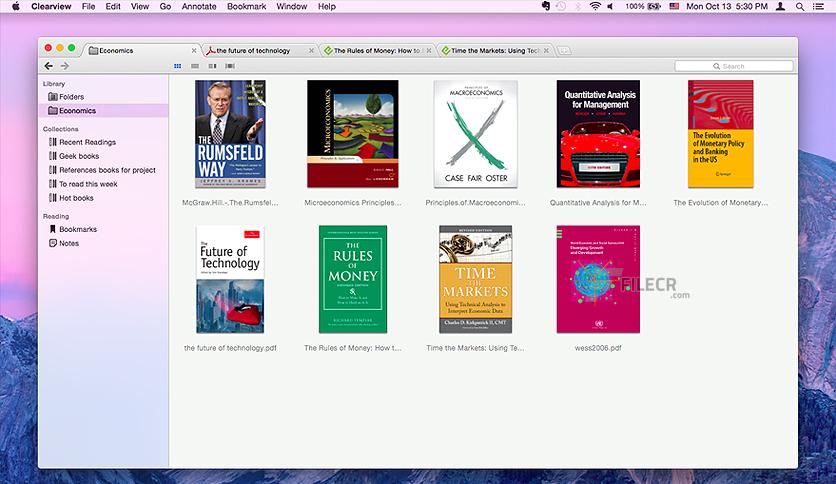Close the Economics tab

coord(194,51)
